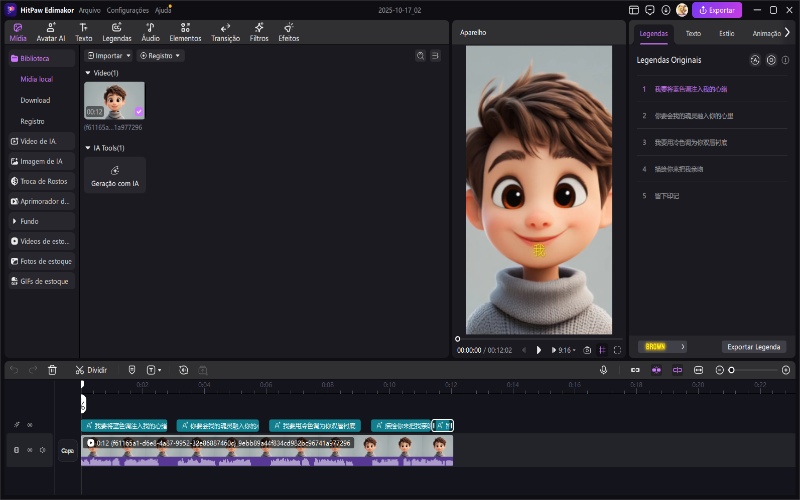
Task: Click the speed/clock icon in timeline toolbar
Action: point(184,370)
